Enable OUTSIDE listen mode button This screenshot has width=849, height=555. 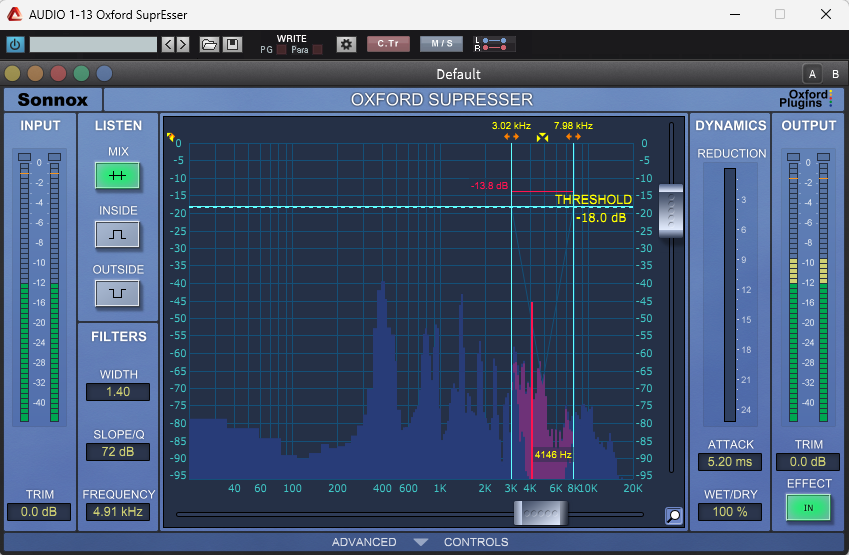(117, 293)
